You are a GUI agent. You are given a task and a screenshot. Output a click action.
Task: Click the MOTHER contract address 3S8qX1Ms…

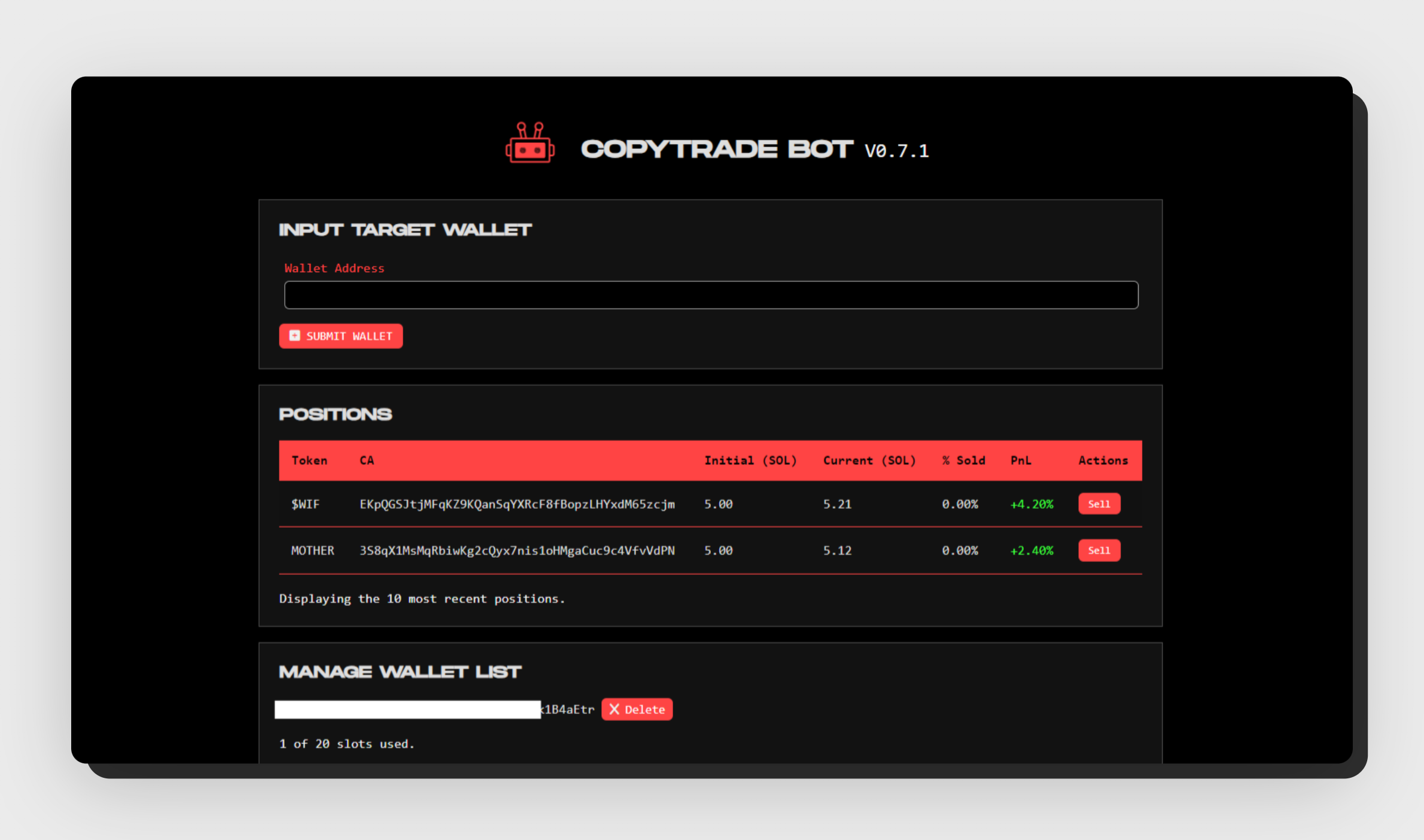click(x=517, y=551)
